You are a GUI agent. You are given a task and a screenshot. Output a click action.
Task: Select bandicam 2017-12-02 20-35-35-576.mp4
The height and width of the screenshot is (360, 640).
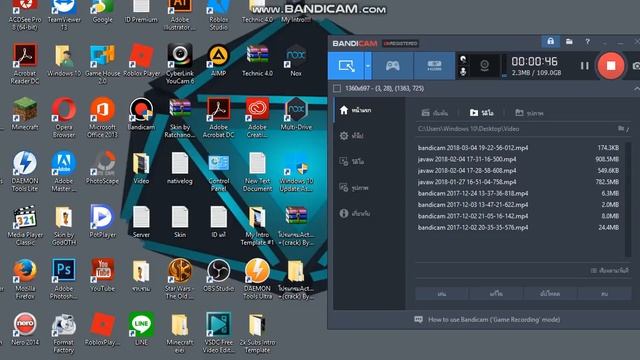pyautogui.click(x=518, y=227)
